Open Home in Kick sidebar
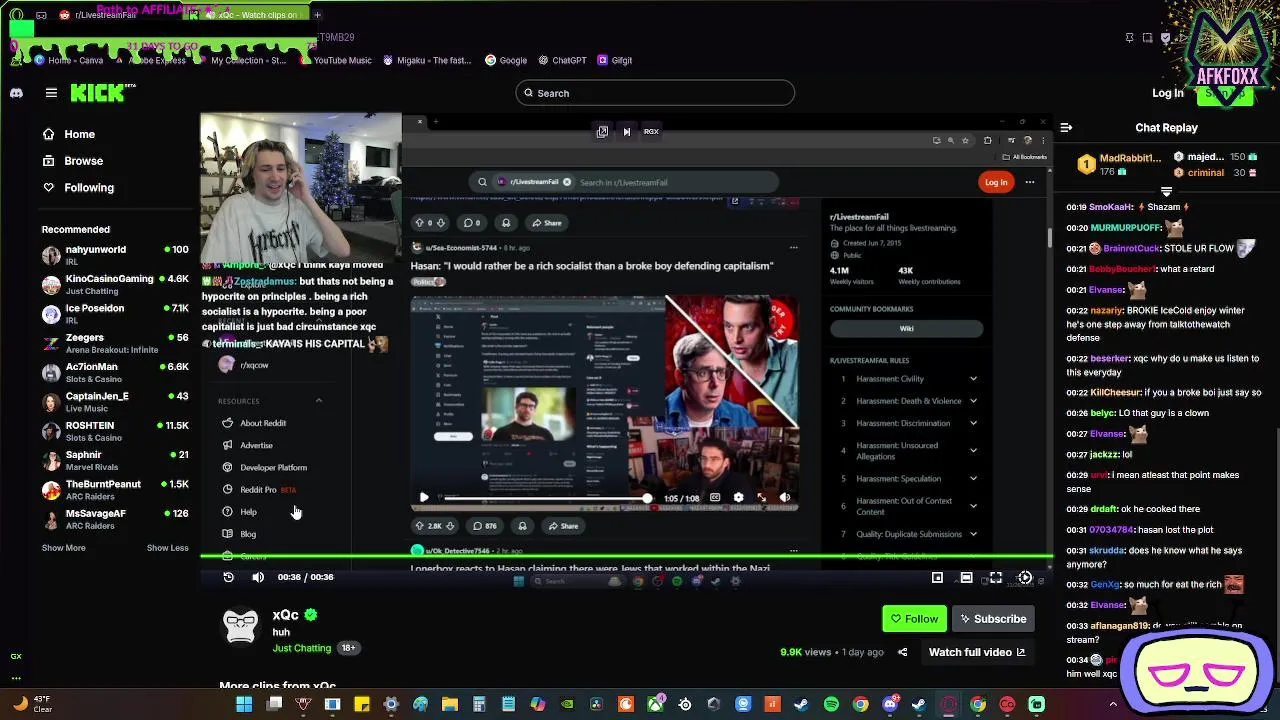The width and height of the screenshot is (1280, 720). tap(69, 134)
